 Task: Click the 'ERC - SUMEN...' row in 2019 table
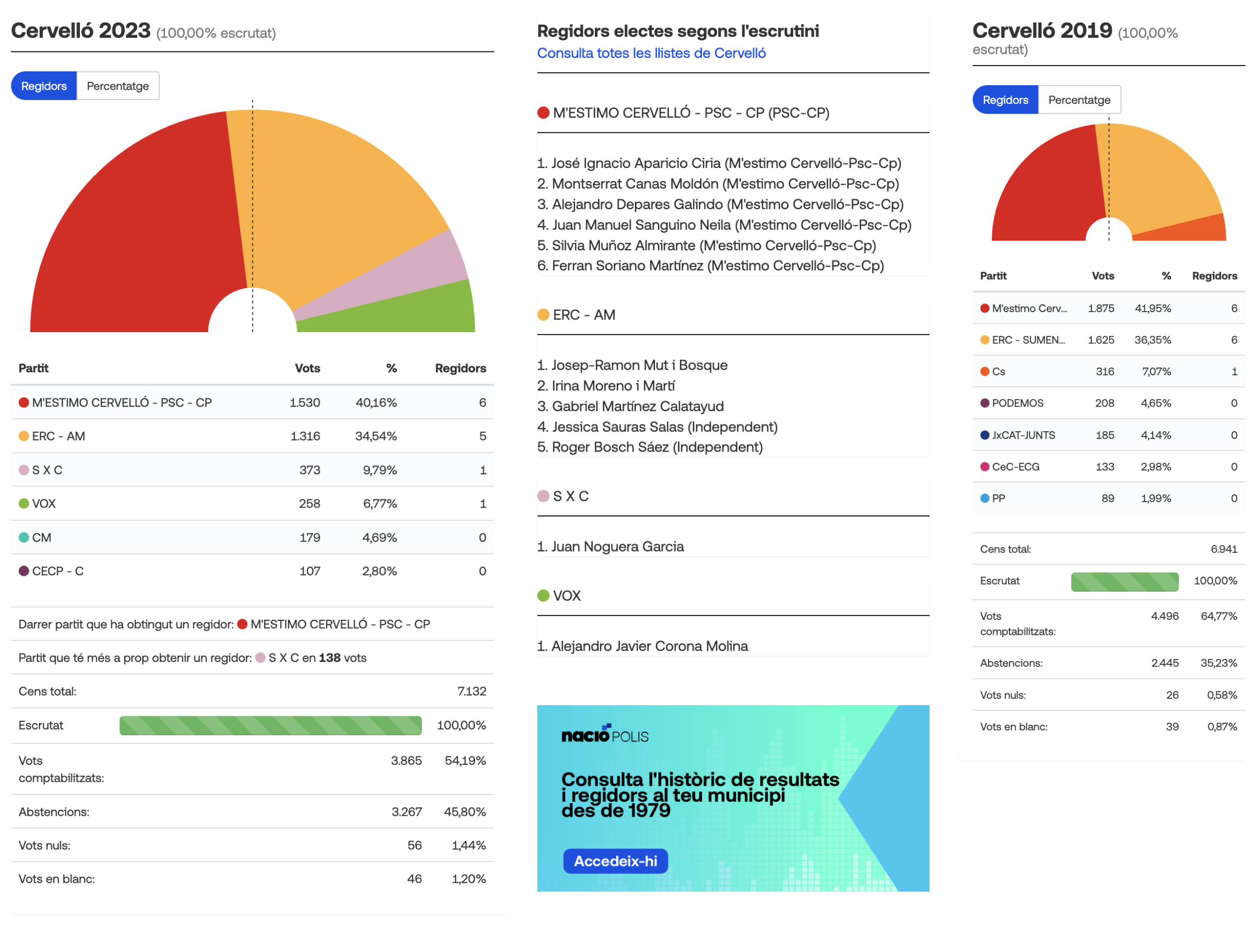1109,340
